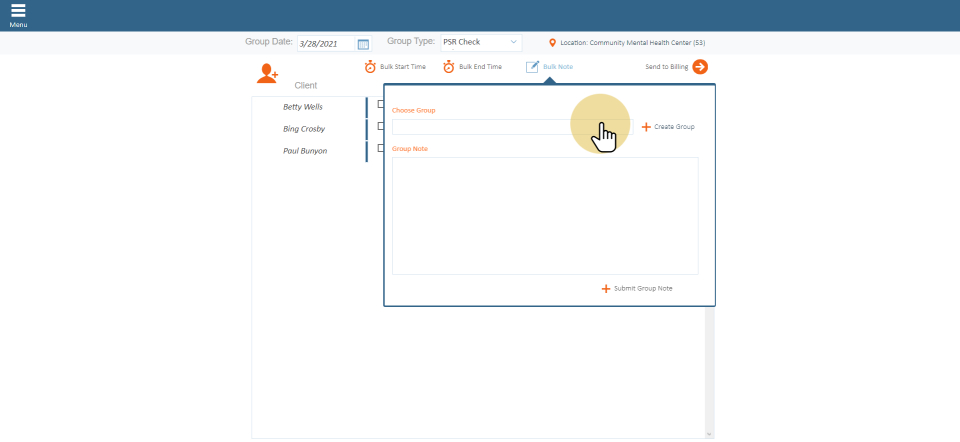Tick the checkbox next to Paul Bunyon
The height and width of the screenshot is (442, 960).
(x=380, y=148)
